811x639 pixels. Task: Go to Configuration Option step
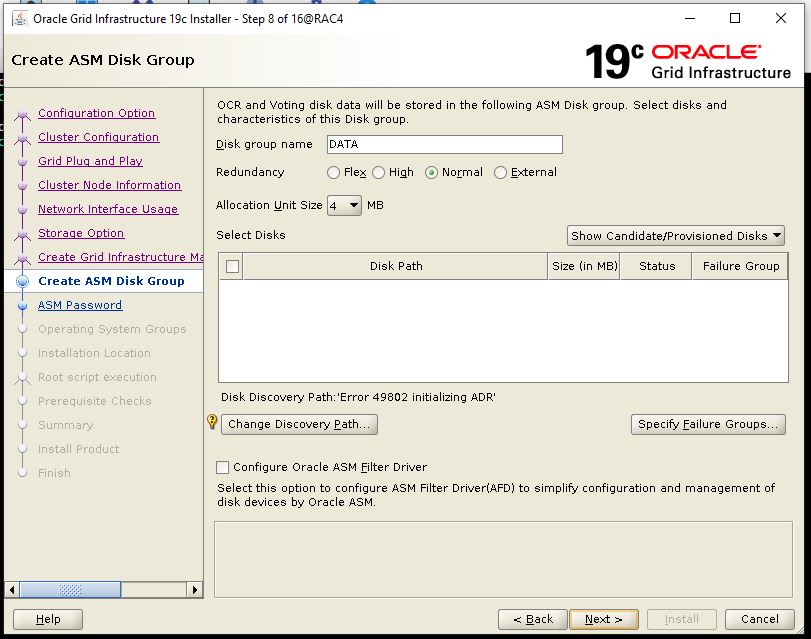[96, 113]
